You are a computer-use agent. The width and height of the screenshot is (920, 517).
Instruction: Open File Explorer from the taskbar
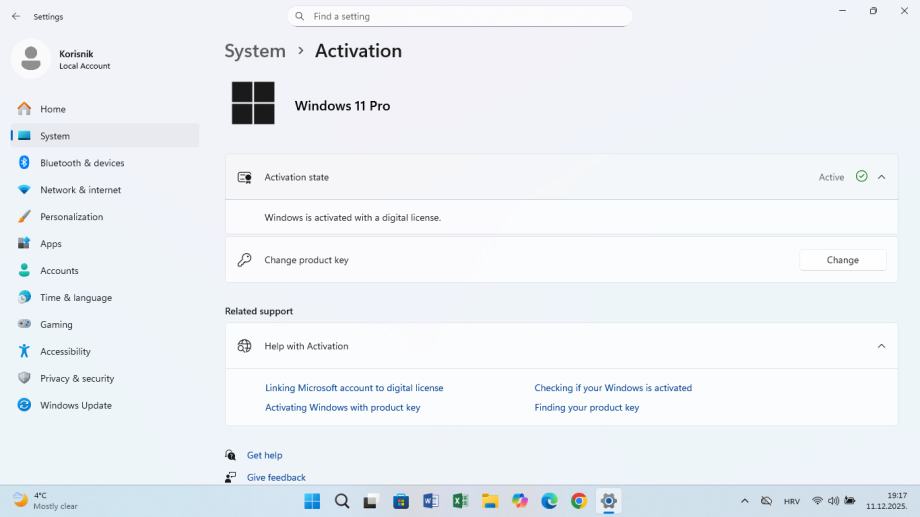click(490, 501)
